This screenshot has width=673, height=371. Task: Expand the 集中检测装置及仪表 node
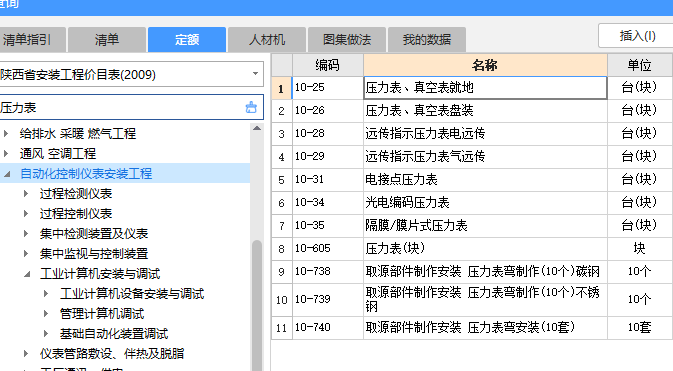tap(26, 234)
